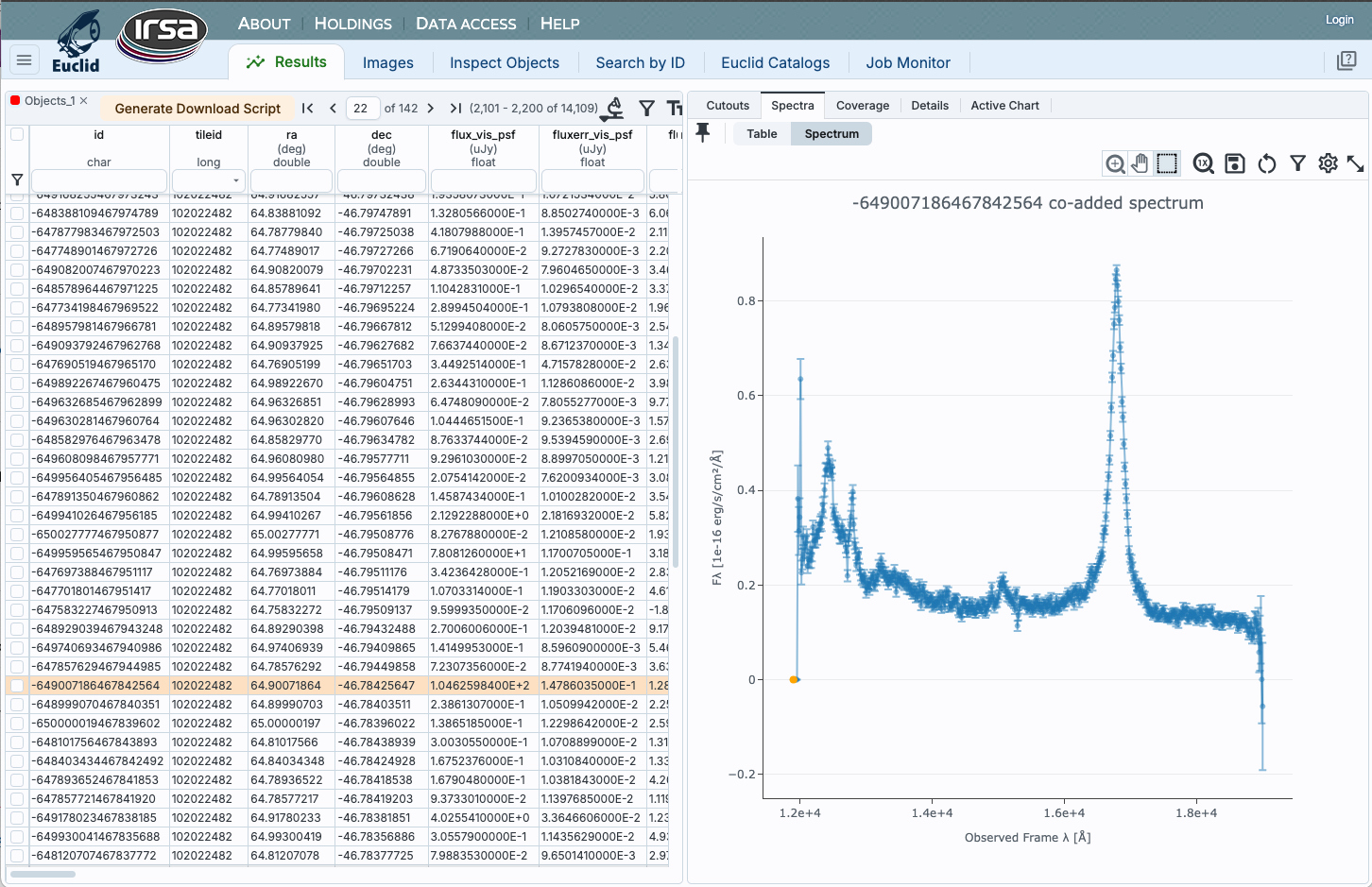Screen dimensions: 1372x887
Task: Pin the spectra chart panel
Action: (703, 133)
